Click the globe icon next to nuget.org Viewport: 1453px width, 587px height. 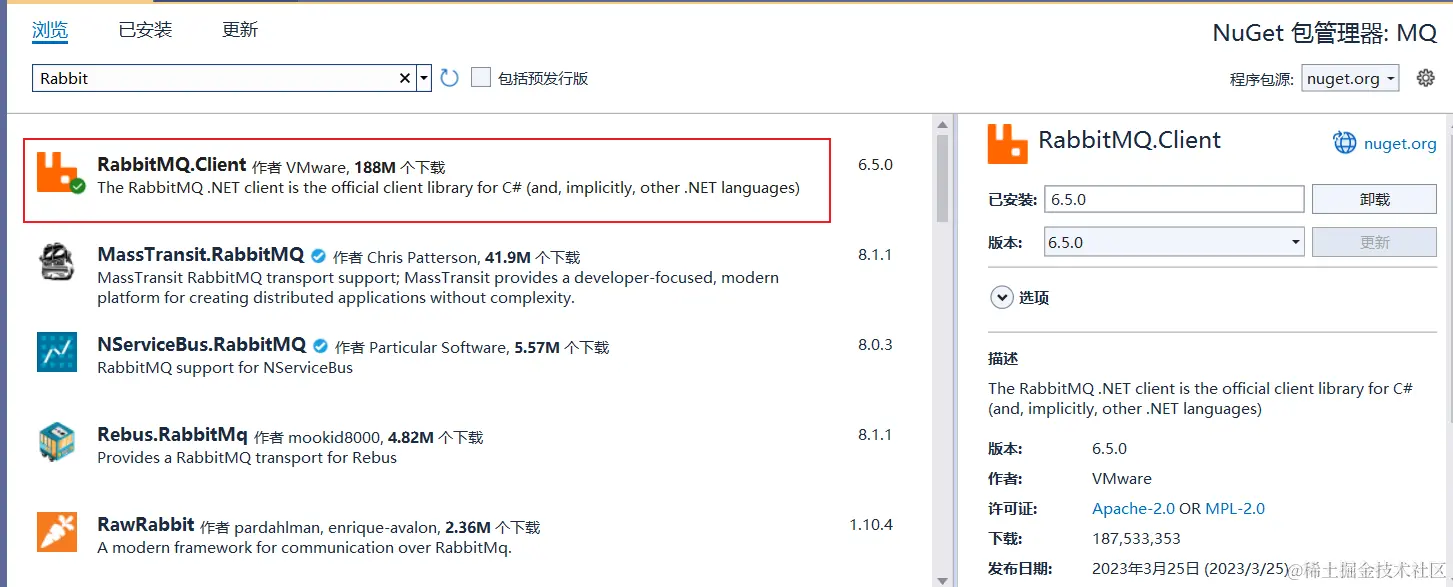point(1345,143)
